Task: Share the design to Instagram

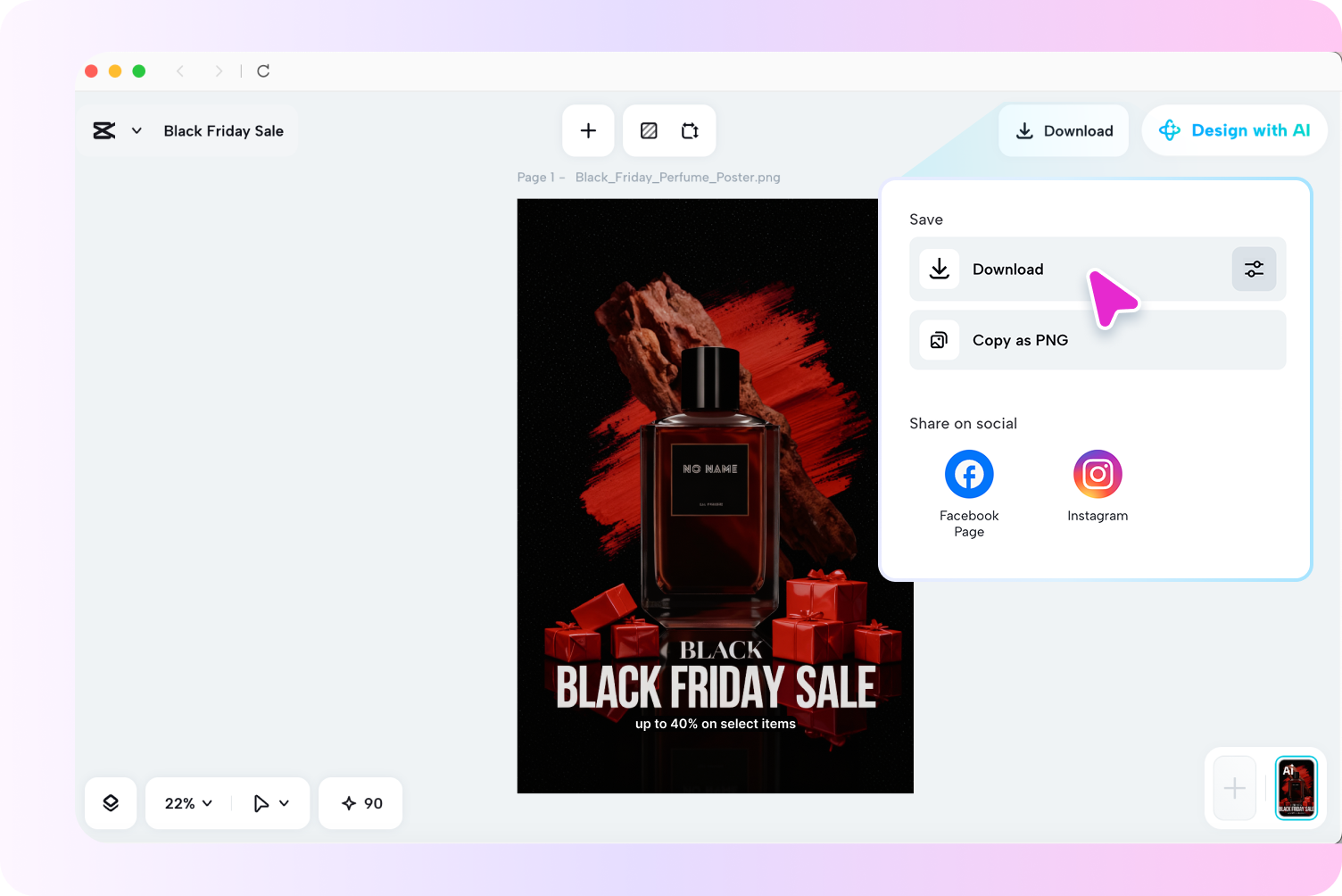Action: click(1098, 474)
